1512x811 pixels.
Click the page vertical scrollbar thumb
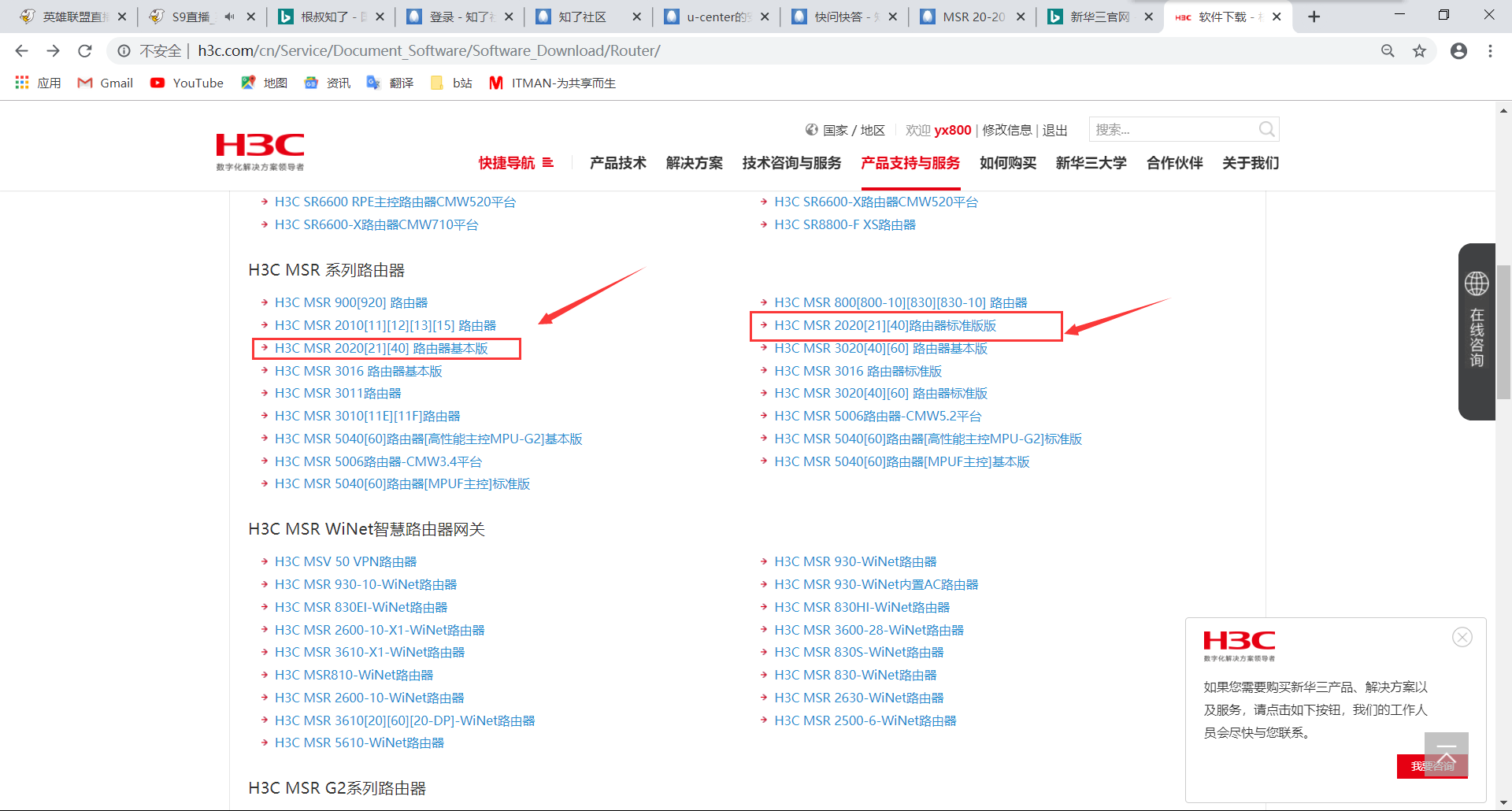point(1504,331)
